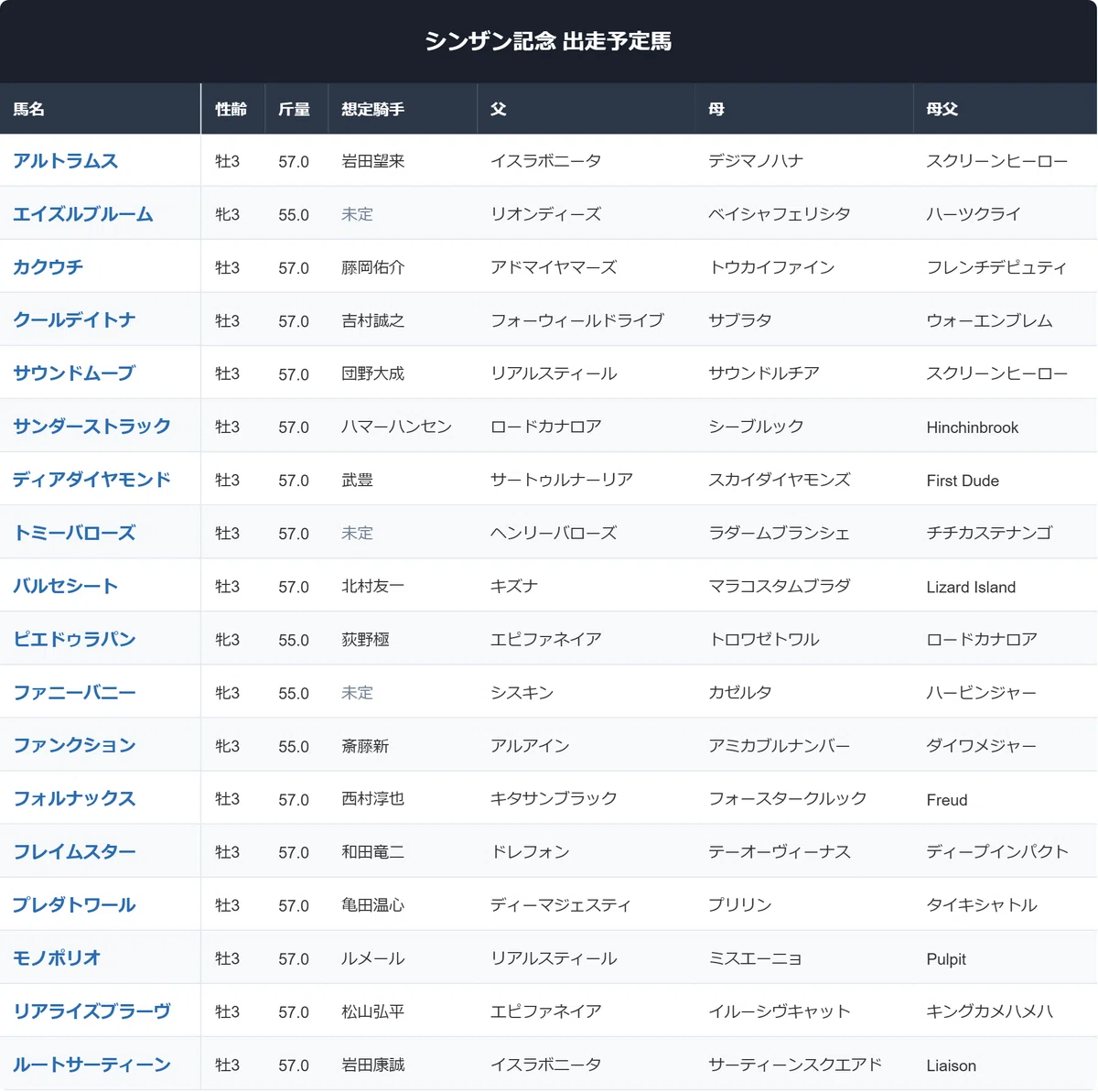Click the 斤量 column header
This screenshot has width=1098, height=1092.
click(x=295, y=109)
